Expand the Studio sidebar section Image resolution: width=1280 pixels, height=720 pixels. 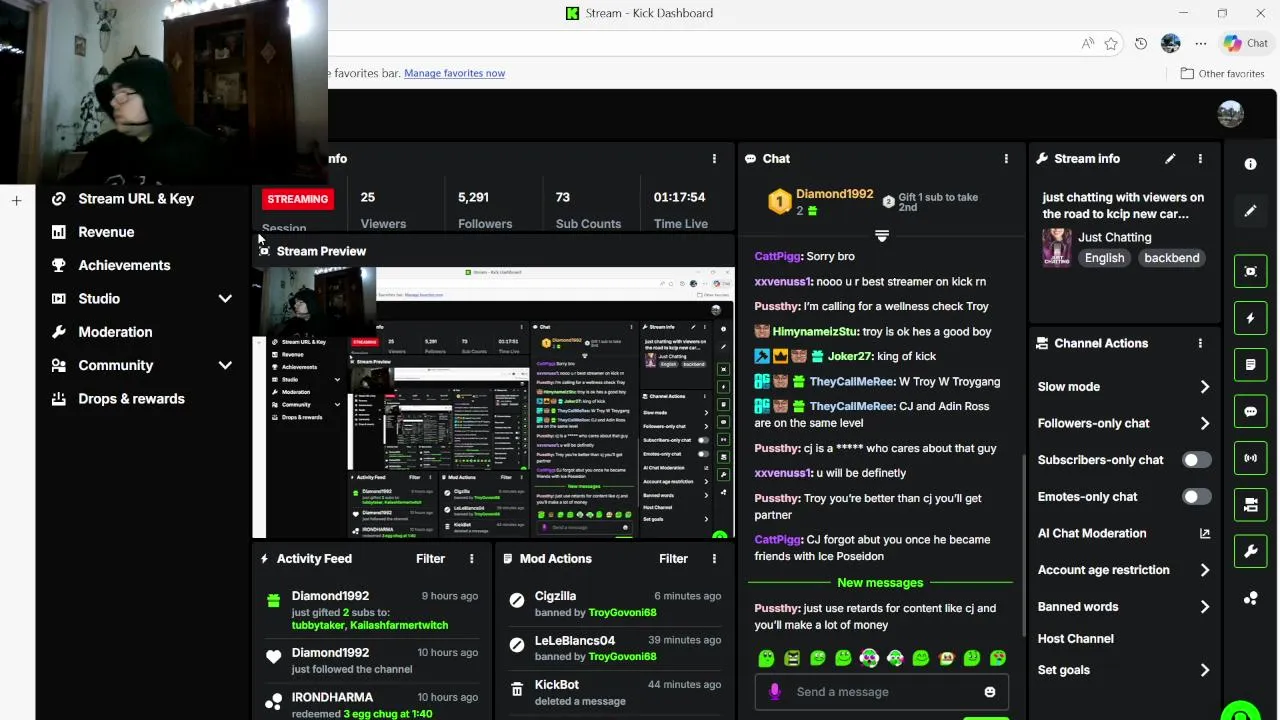[225, 298]
